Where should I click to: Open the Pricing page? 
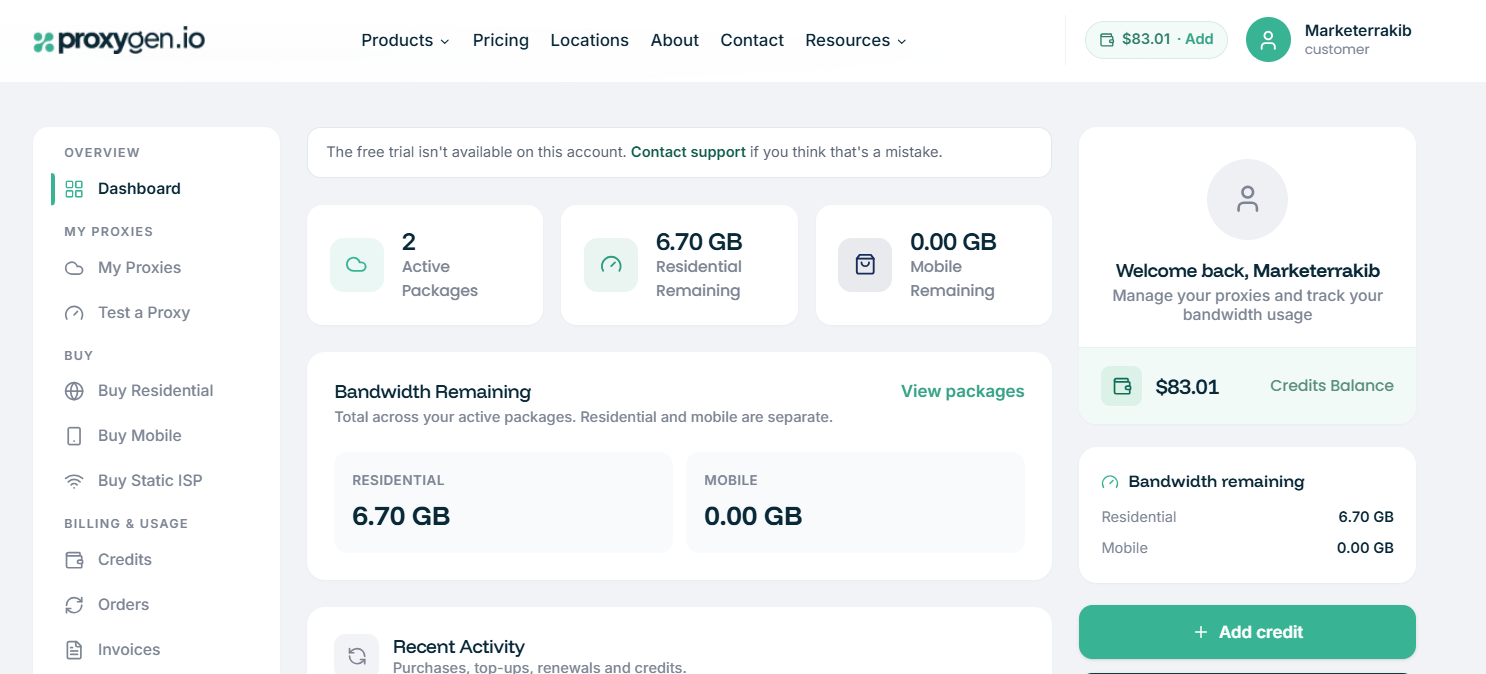point(501,40)
